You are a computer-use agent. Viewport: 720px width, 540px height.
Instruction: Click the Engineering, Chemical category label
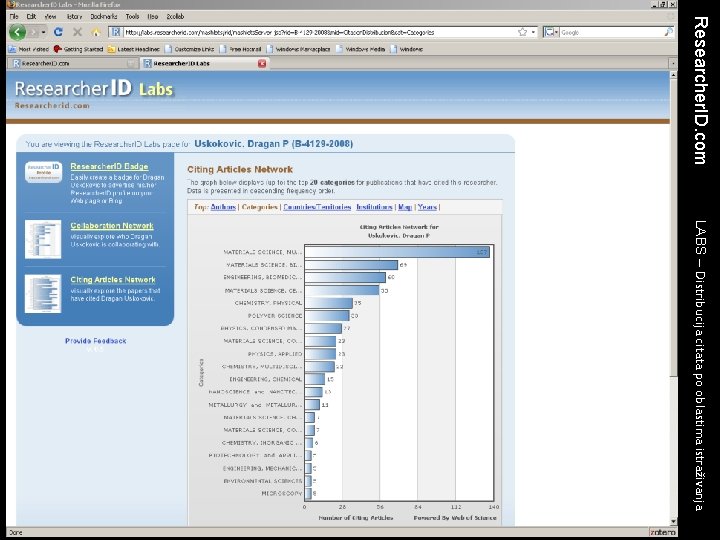266,379
